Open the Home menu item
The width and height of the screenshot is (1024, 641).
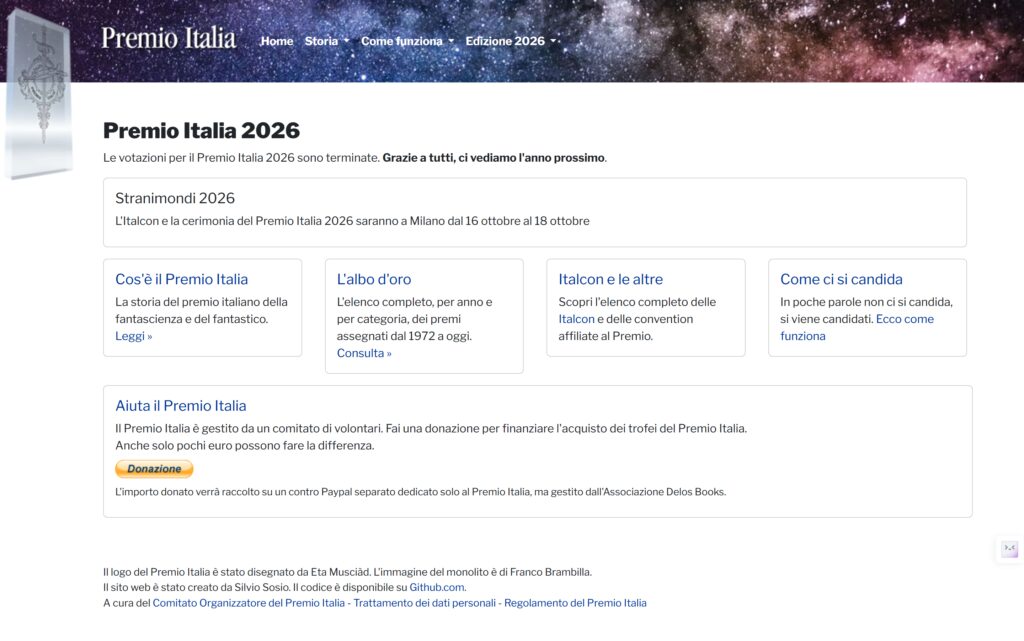coord(277,41)
